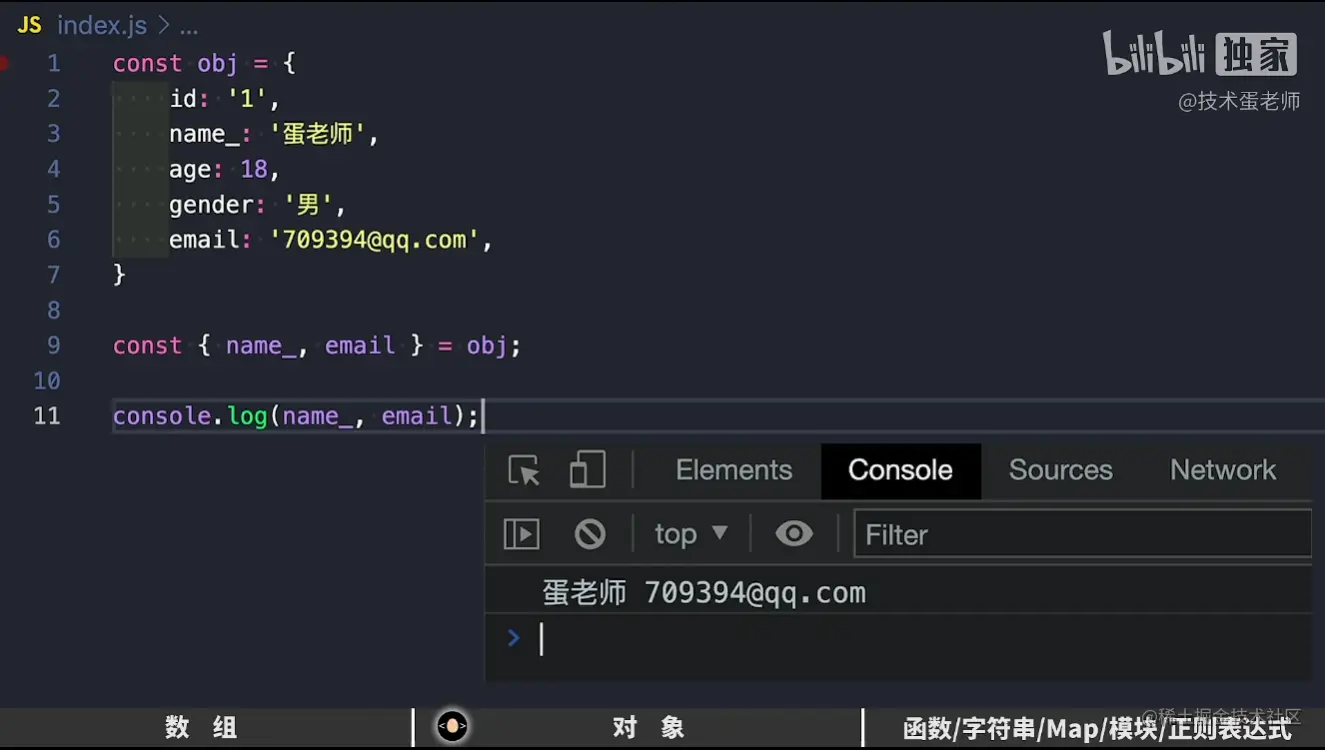
Task: Open the console sidebar drawer icon
Action: pyautogui.click(x=520, y=533)
